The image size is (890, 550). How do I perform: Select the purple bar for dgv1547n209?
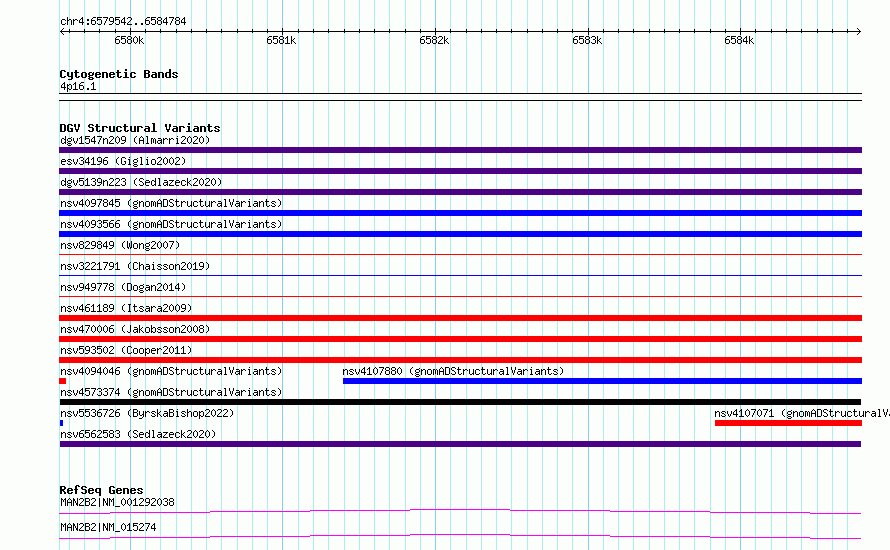(x=460, y=150)
